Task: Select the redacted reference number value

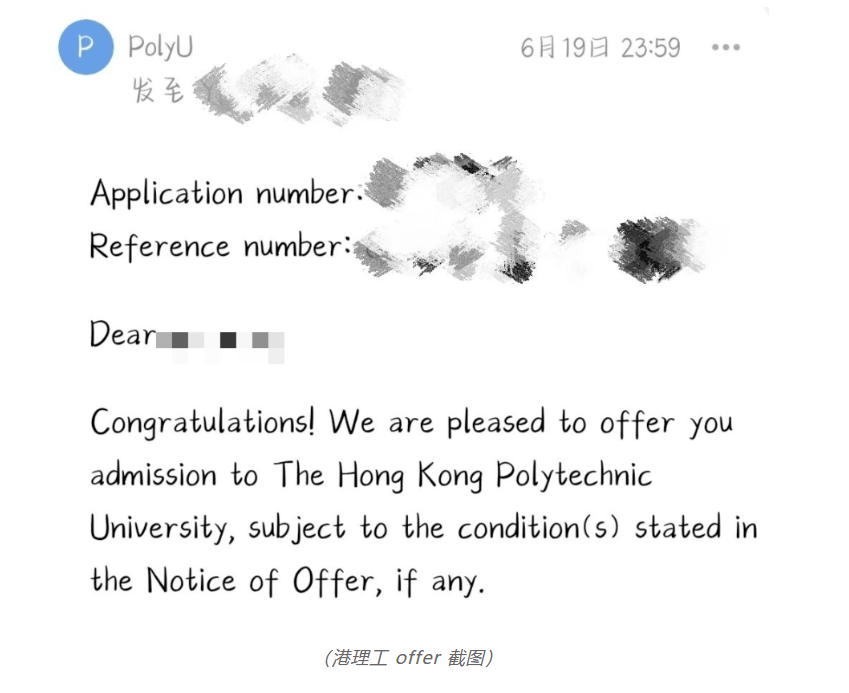Action: 530,245
